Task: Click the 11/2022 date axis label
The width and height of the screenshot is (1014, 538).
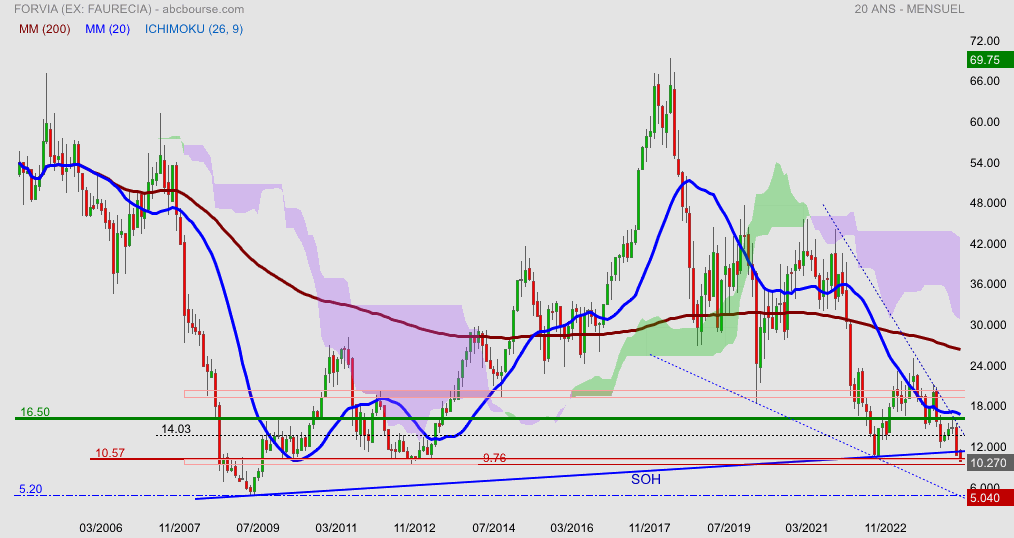Action: [x=885, y=528]
